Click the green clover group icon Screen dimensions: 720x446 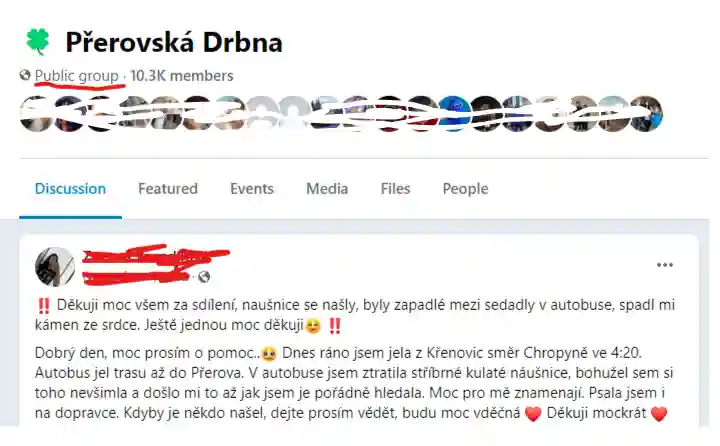38,41
